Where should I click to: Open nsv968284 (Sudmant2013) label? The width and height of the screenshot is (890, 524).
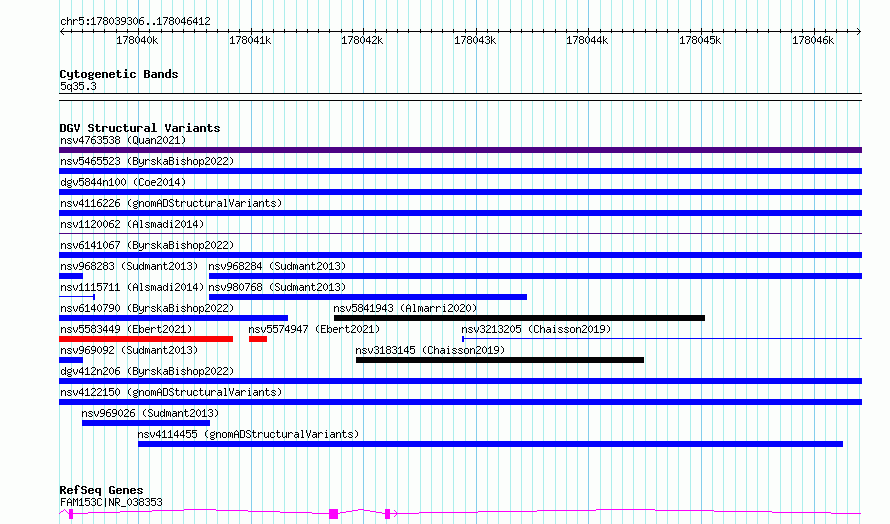(277, 266)
